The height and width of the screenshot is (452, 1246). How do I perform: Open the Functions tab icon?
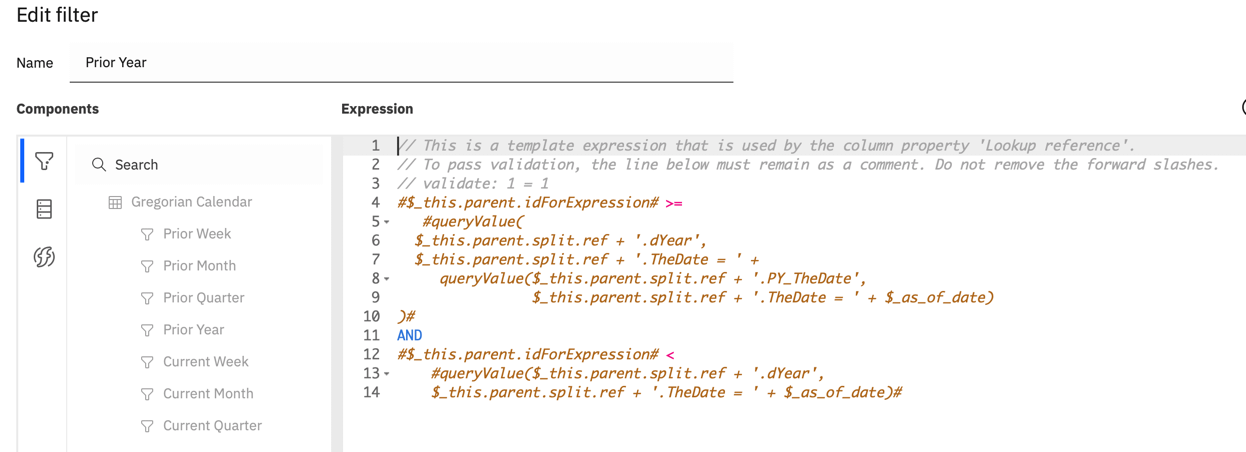[44, 257]
